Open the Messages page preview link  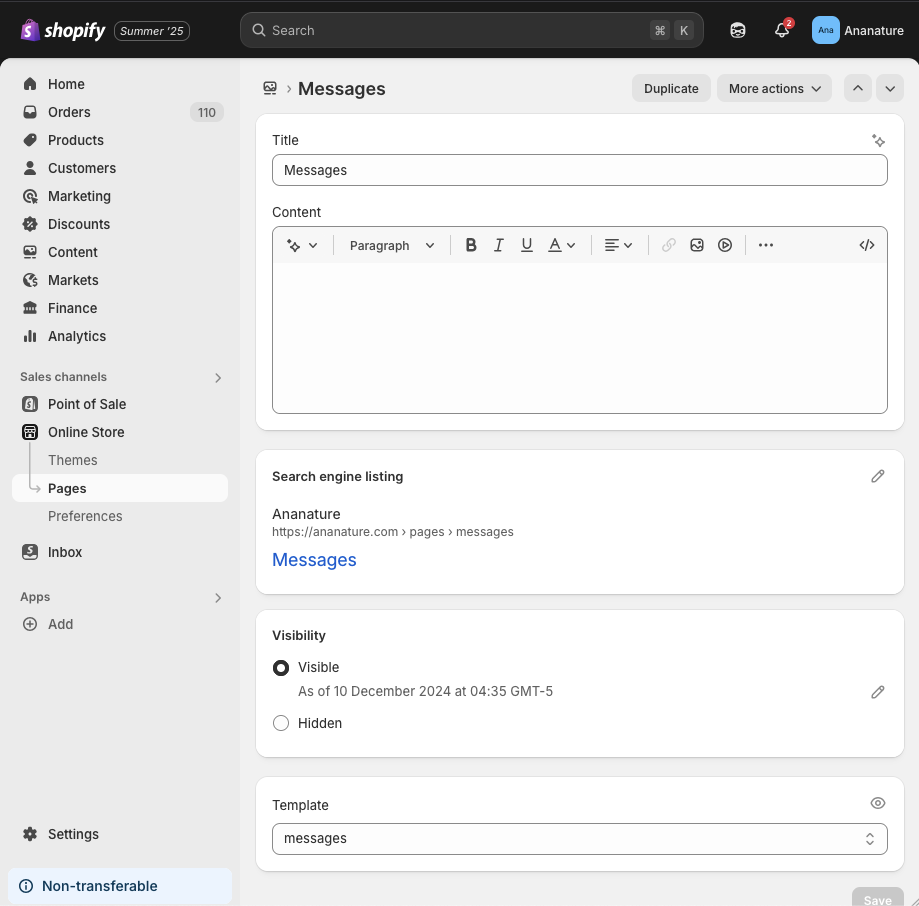(x=314, y=560)
